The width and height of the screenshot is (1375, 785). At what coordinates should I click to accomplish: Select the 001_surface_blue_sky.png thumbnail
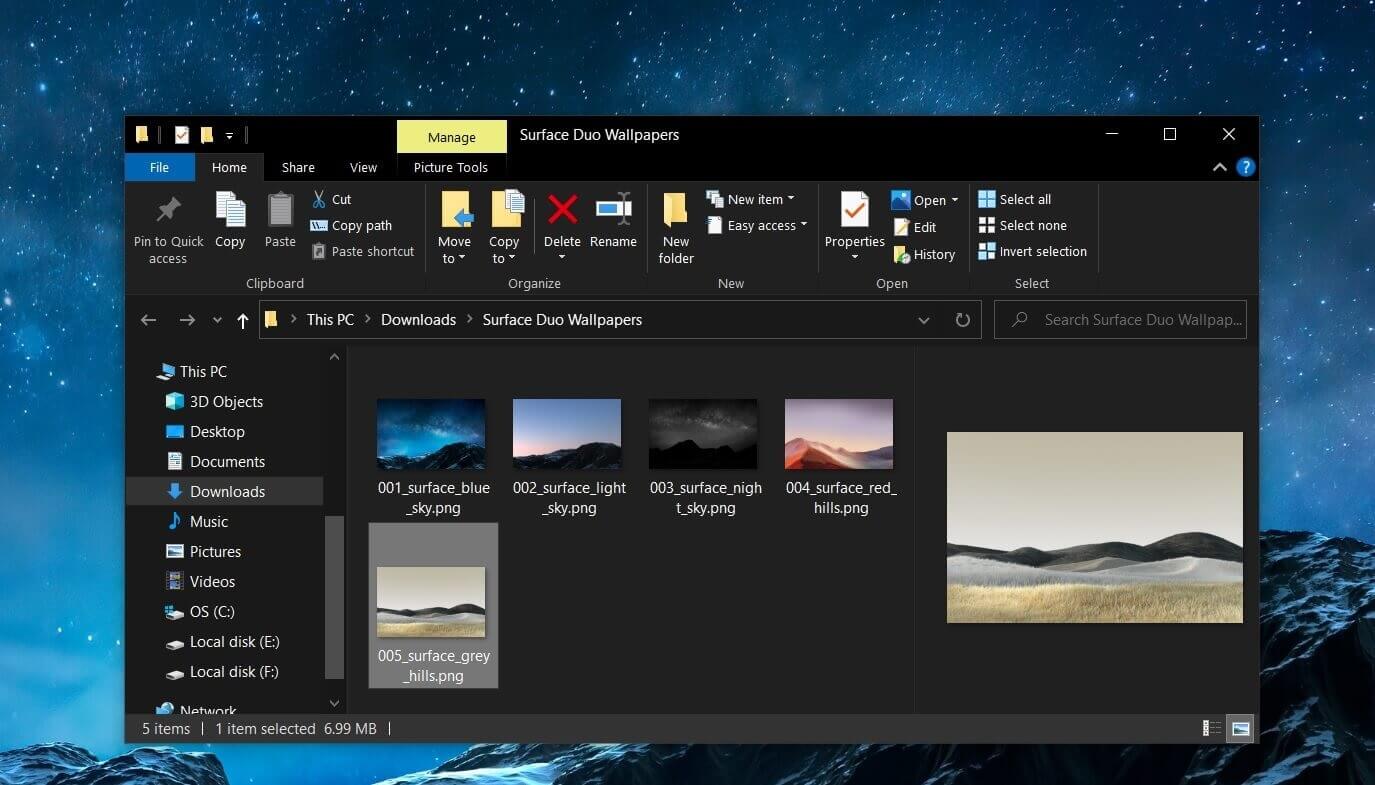point(431,434)
